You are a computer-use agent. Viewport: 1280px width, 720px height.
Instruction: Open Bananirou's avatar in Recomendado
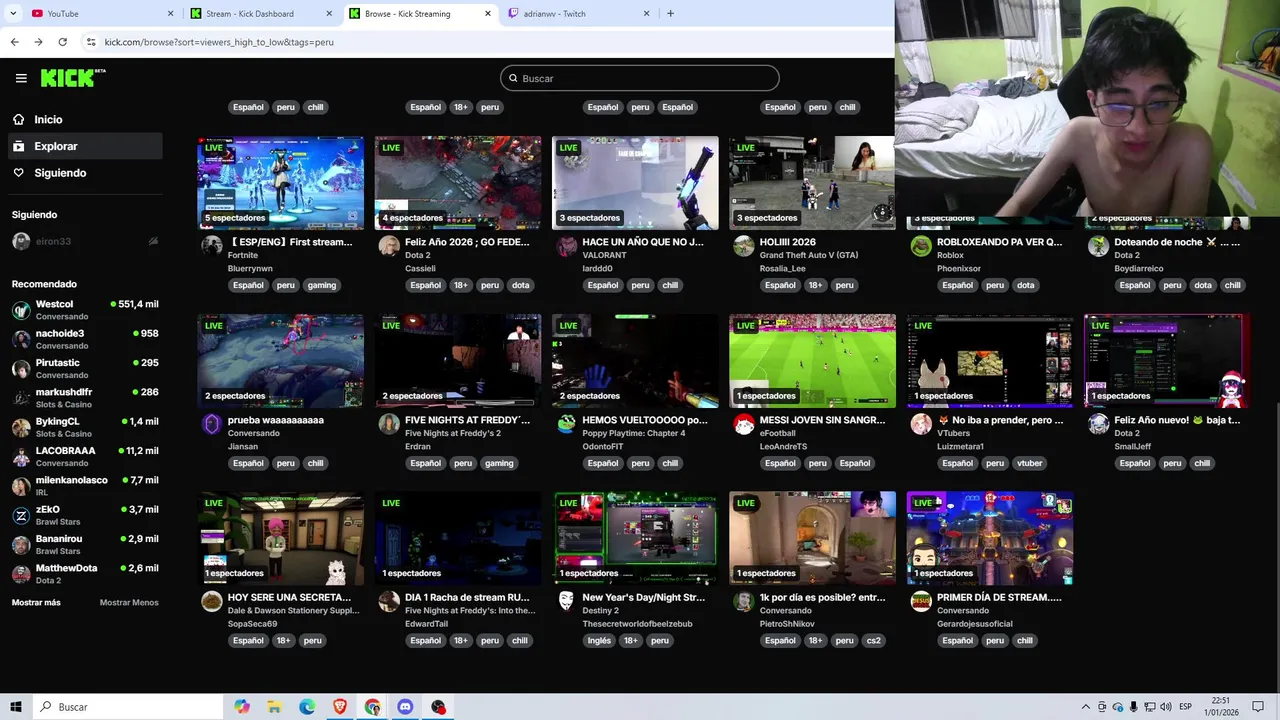point(21,545)
